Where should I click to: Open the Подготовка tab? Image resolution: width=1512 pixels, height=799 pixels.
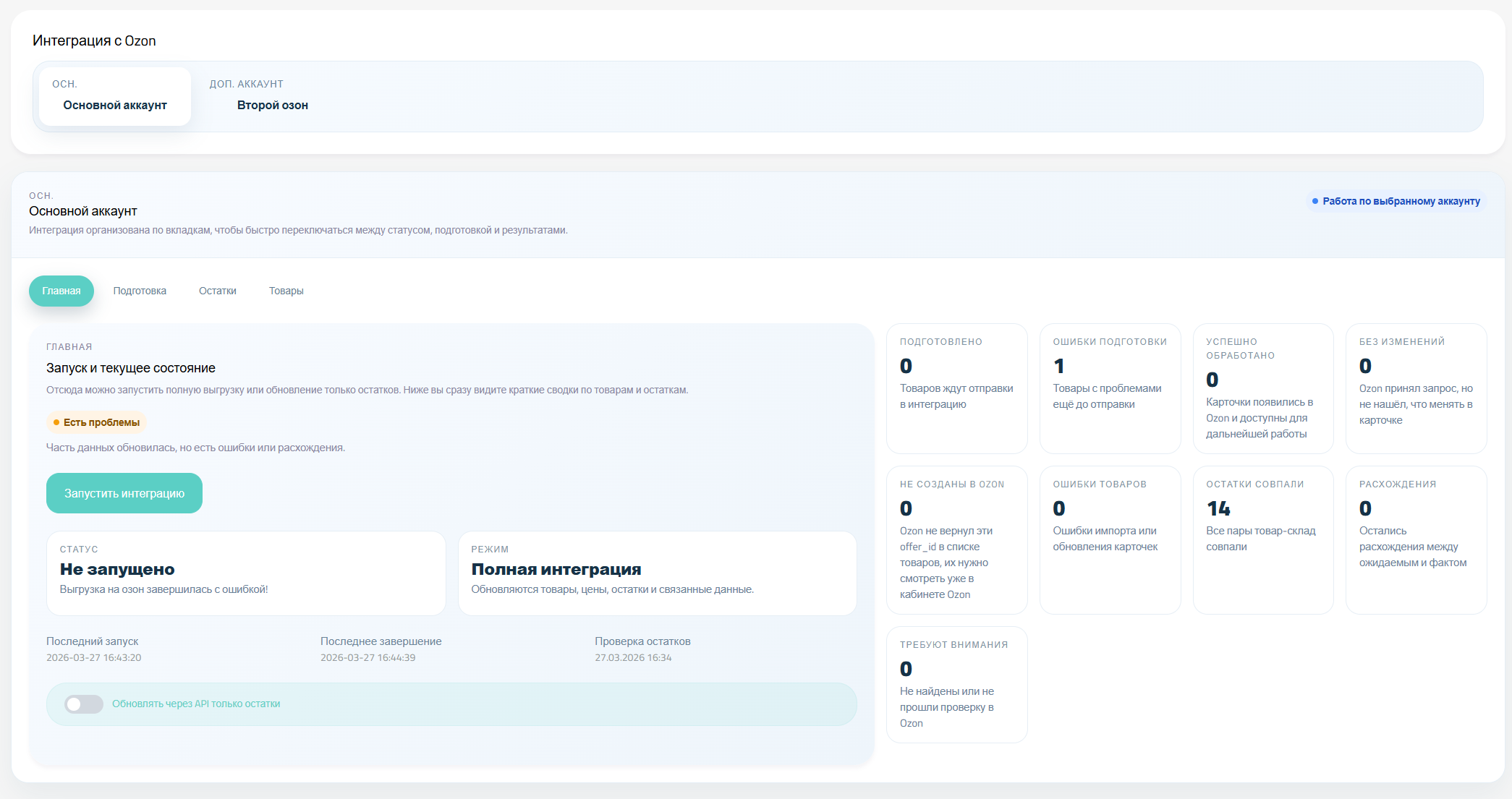point(140,291)
